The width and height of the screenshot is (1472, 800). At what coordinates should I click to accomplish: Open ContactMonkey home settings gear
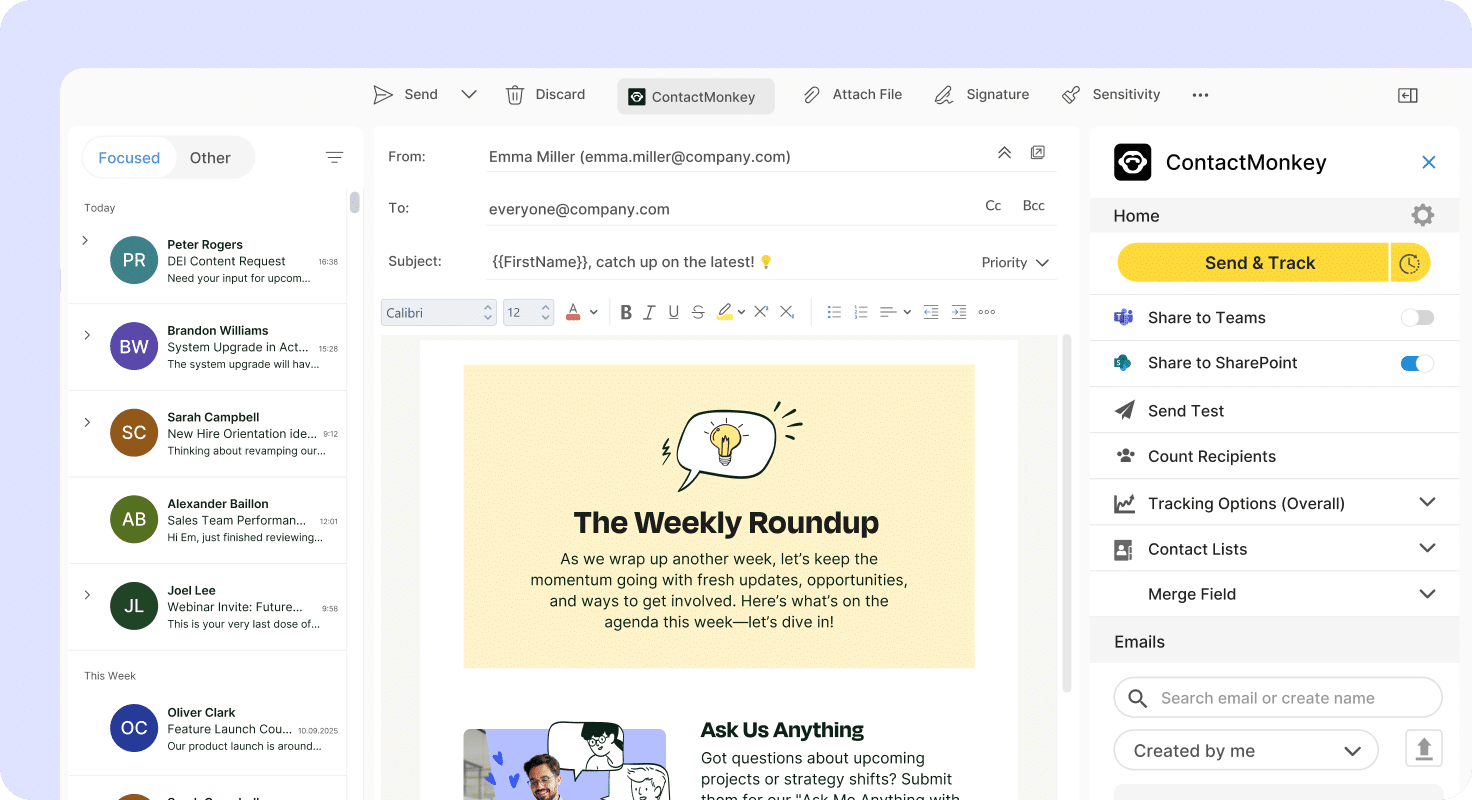pyautogui.click(x=1422, y=214)
